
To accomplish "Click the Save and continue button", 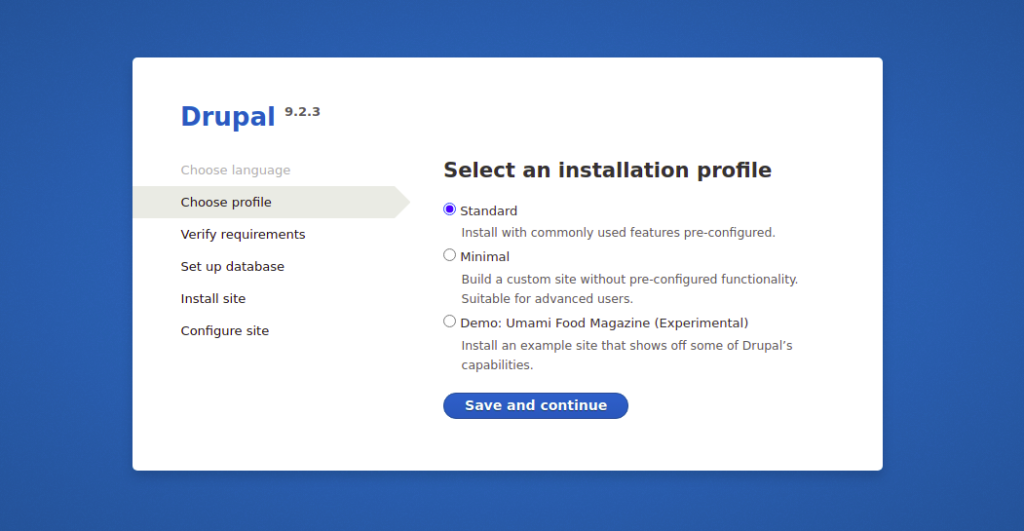I will (x=536, y=406).
